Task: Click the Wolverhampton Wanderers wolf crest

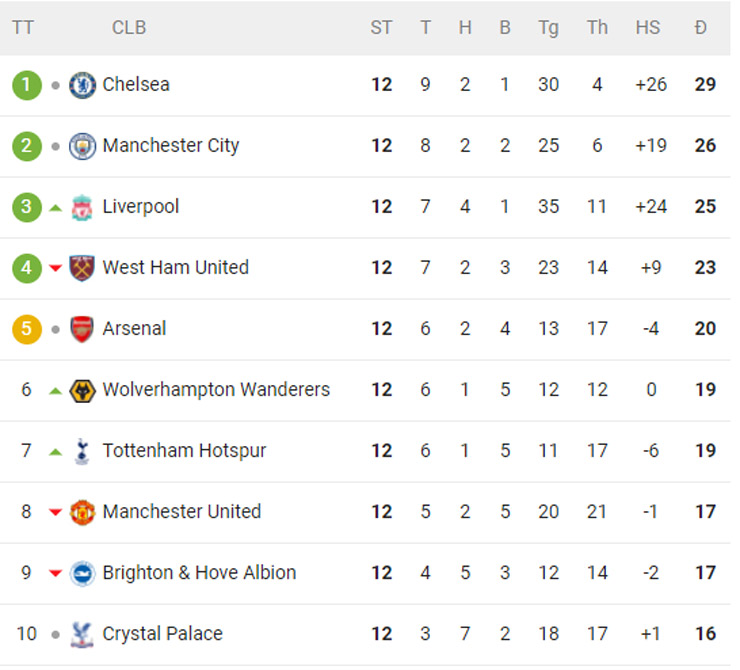Action: point(82,390)
